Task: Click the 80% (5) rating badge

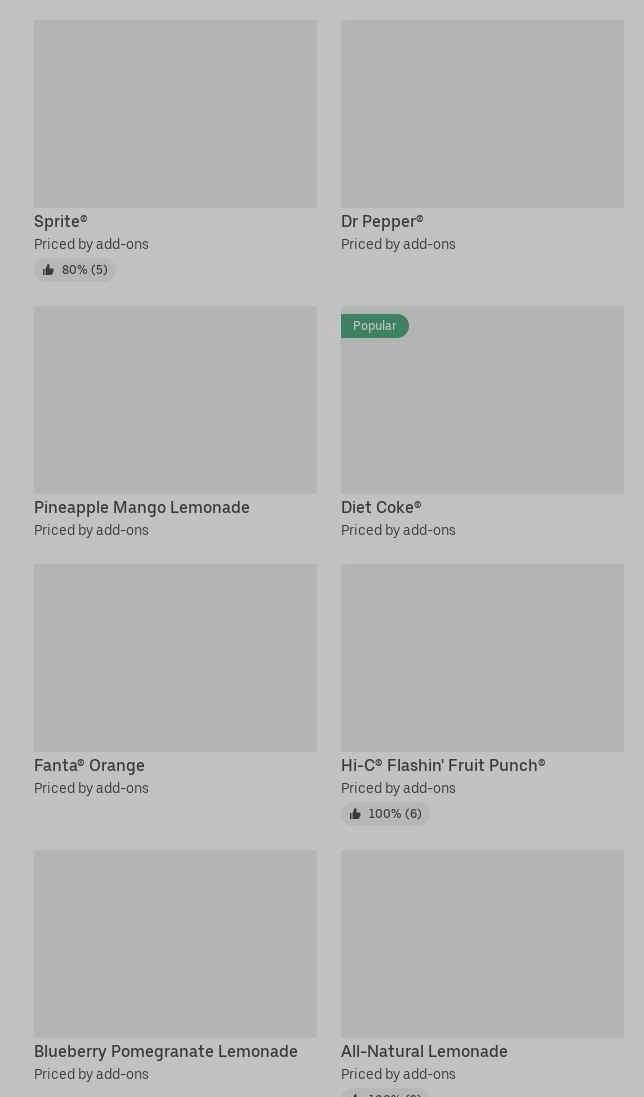Action: 84,270
